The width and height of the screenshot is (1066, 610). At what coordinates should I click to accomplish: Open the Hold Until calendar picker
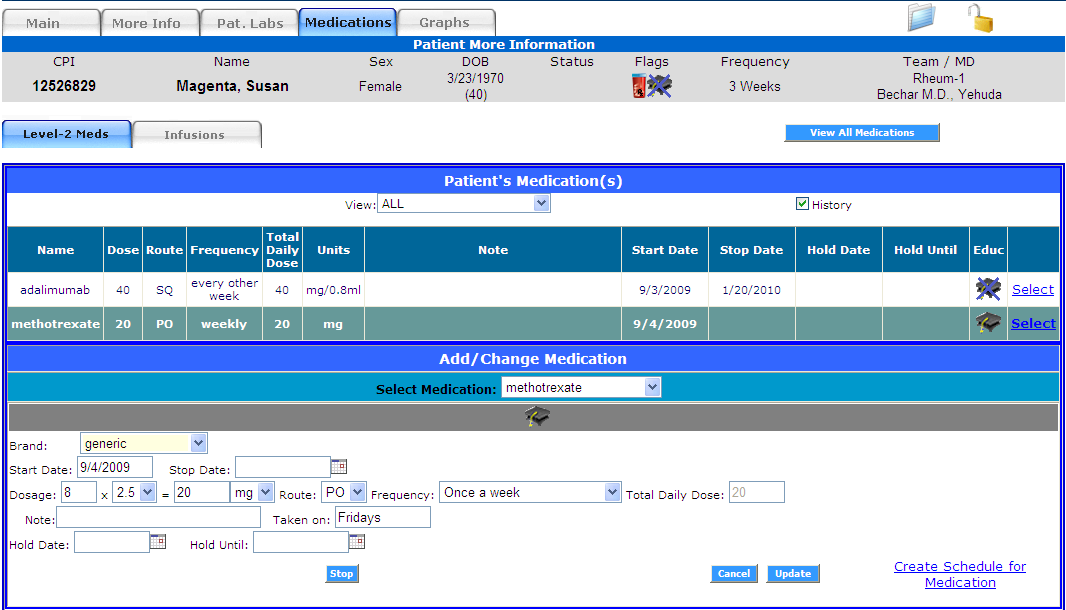[x=357, y=541]
